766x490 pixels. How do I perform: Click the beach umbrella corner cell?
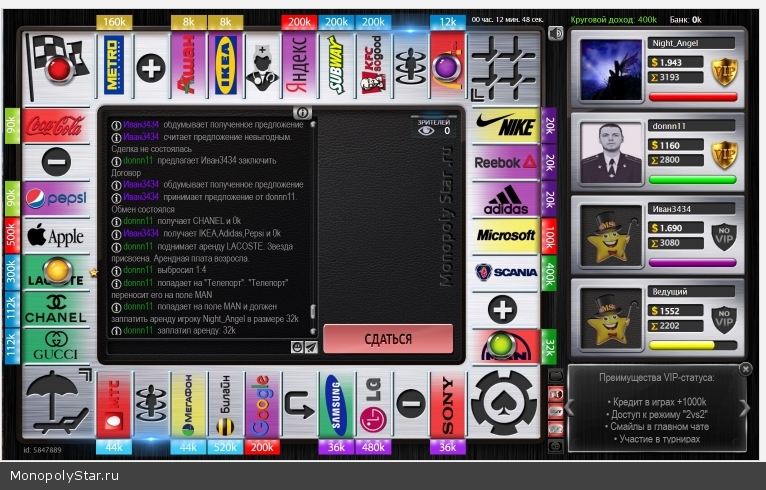point(58,404)
